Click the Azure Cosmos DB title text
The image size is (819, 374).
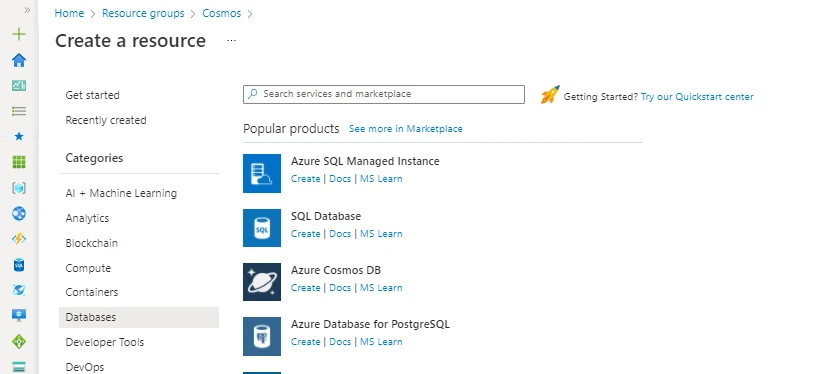pyautogui.click(x=336, y=271)
